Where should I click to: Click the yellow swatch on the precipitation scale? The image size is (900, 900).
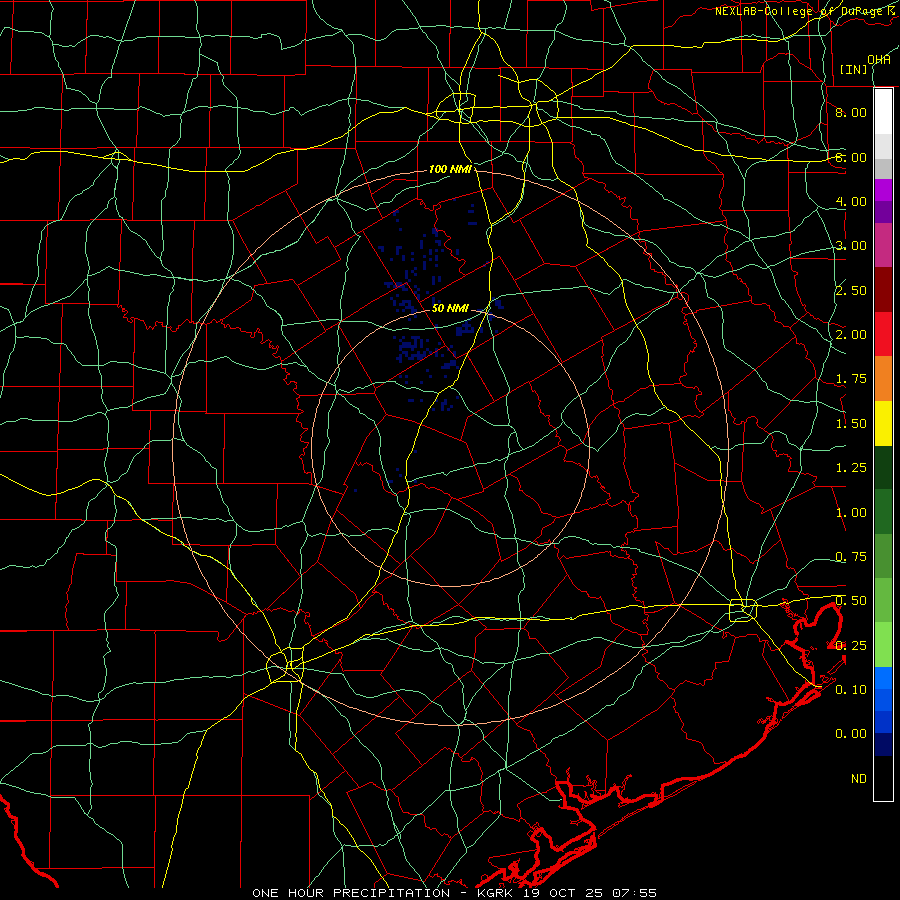click(x=883, y=423)
